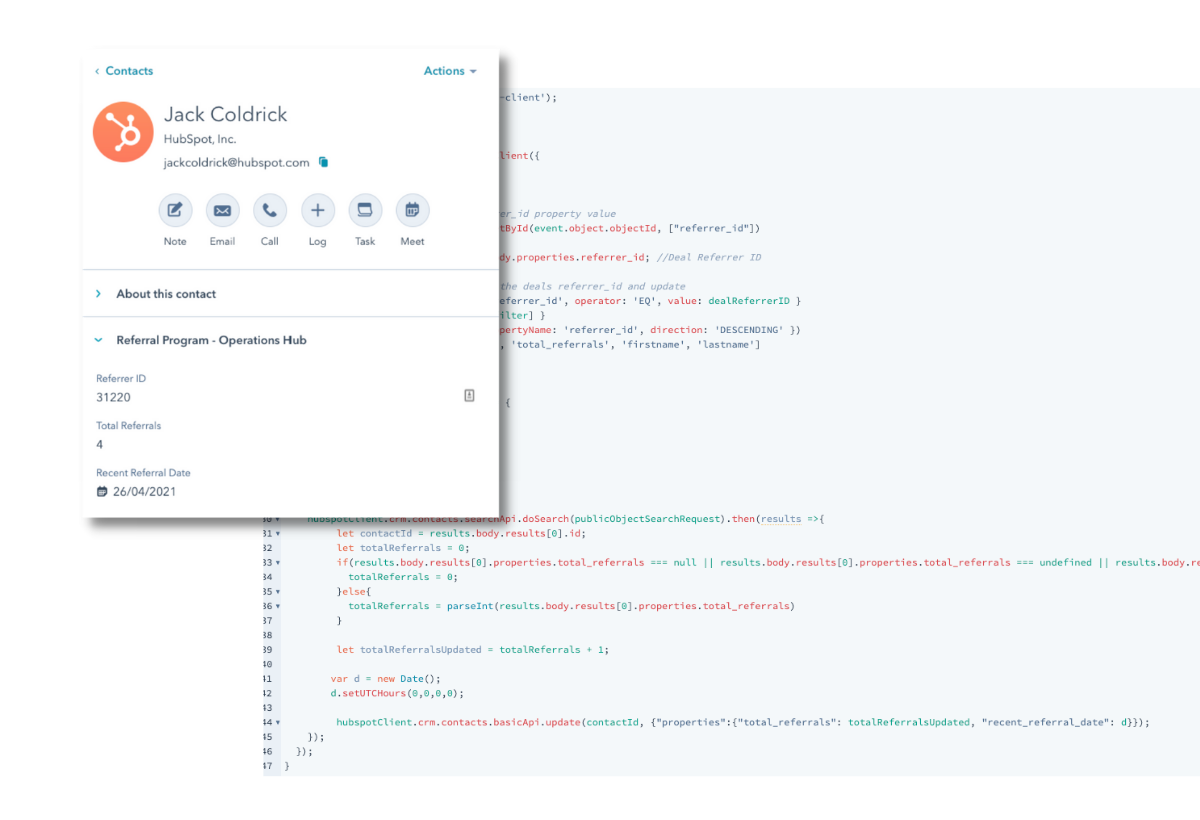Viewport: 1200px width, 820px height.
Task: Click line number 39 in code editor
Action: coord(268,650)
